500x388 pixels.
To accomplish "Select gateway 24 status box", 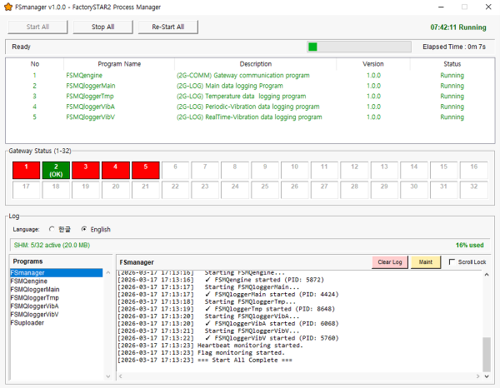I will (x=235, y=190).
